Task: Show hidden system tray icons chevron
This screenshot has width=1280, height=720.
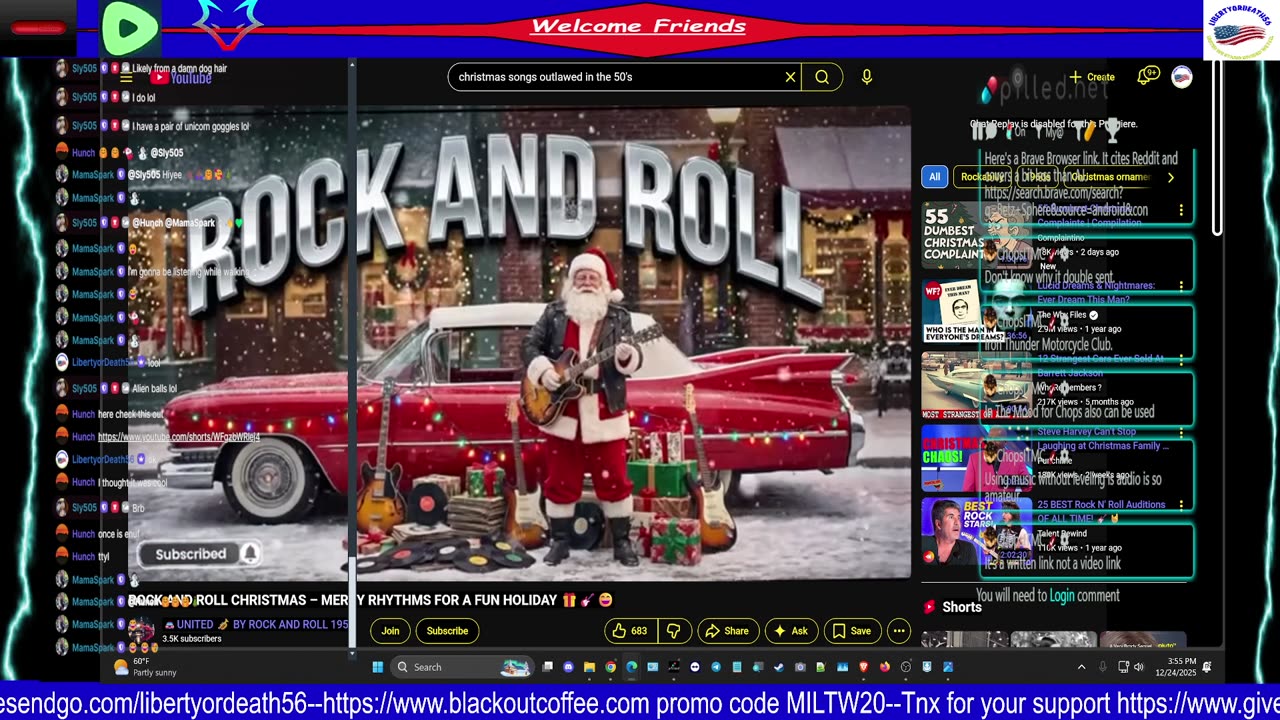Action: (x=1081, y=667)
